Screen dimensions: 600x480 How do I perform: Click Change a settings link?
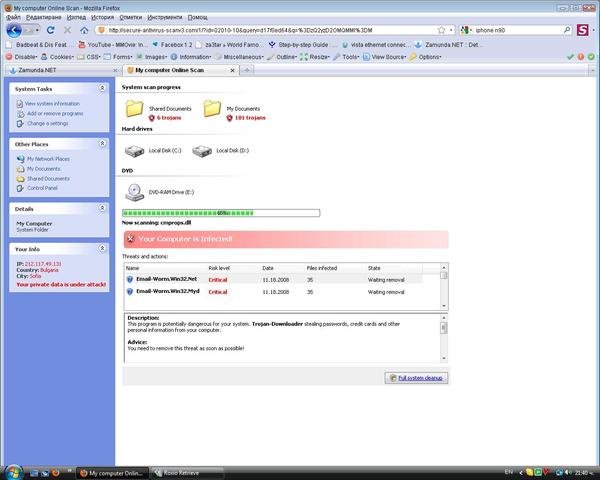[47, 123]
